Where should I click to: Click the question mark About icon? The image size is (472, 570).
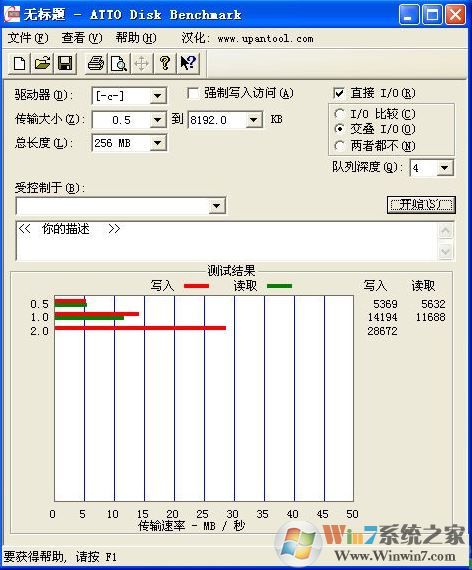(x=165, y=63)
